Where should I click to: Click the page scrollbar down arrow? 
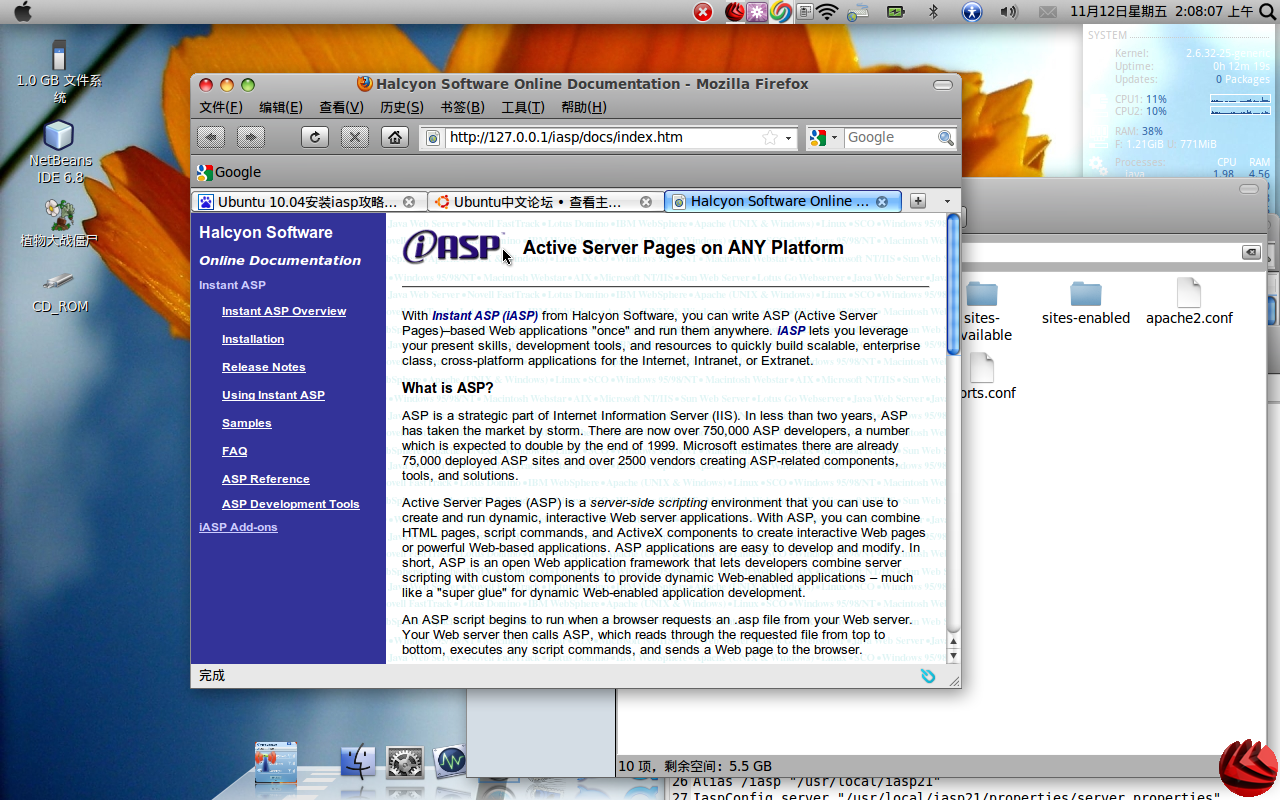pyautogui.click(x=953, y=656)
